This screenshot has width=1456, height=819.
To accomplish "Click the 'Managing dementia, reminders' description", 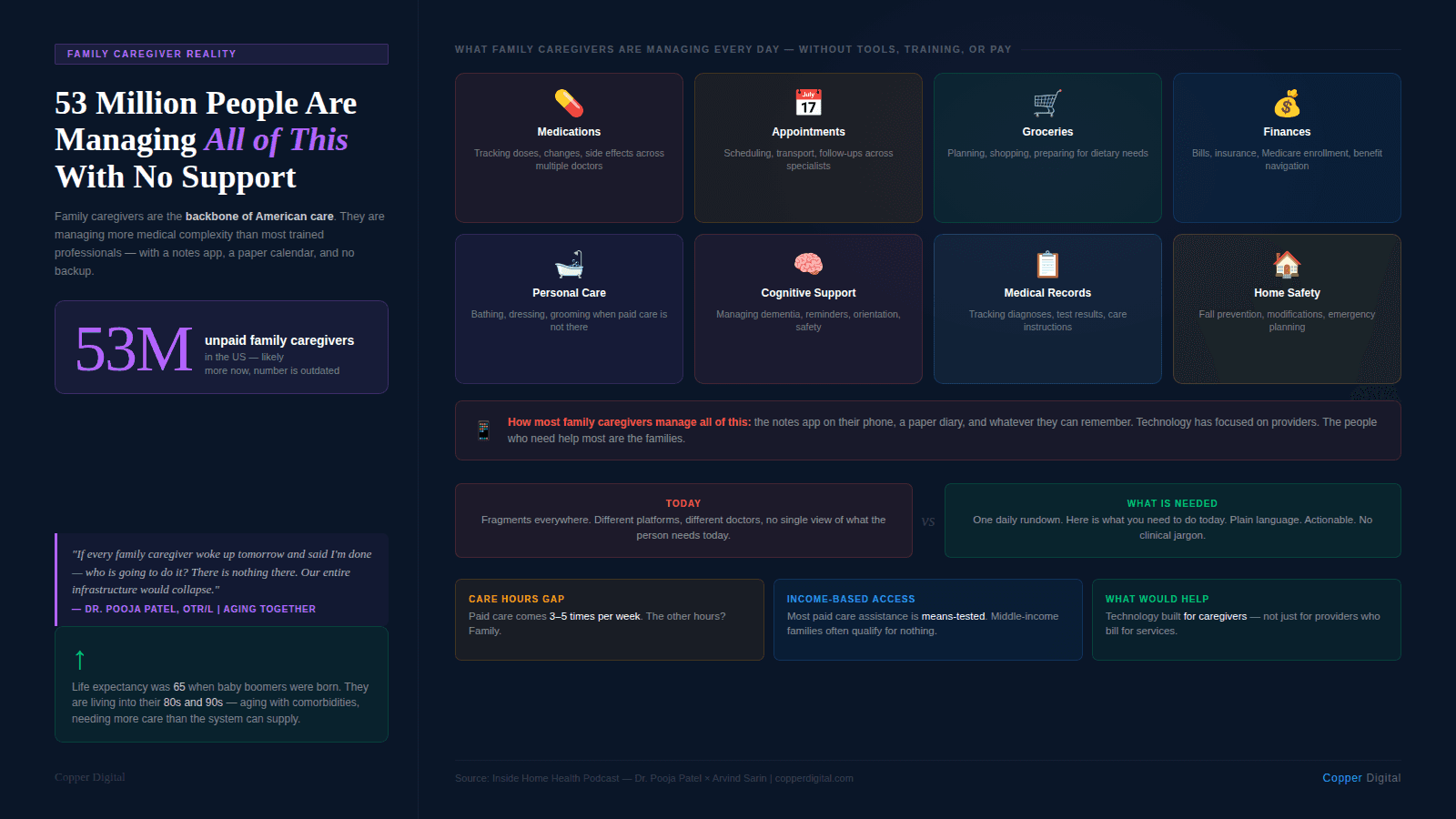I will 808,320.
